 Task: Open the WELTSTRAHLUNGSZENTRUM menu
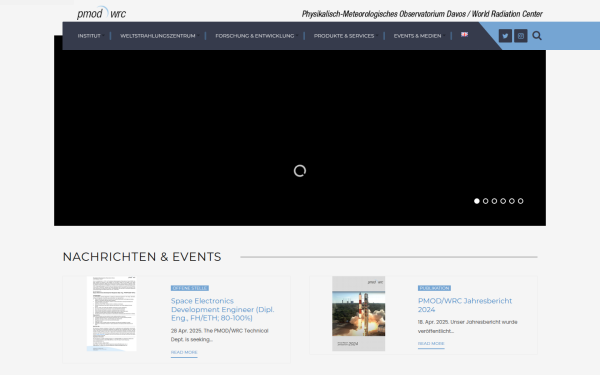point(159,36)
